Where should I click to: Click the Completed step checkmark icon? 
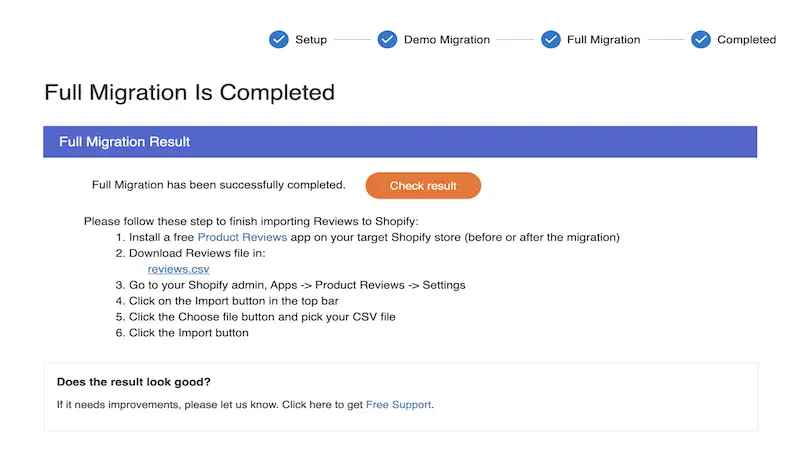(x=701, y=40)
